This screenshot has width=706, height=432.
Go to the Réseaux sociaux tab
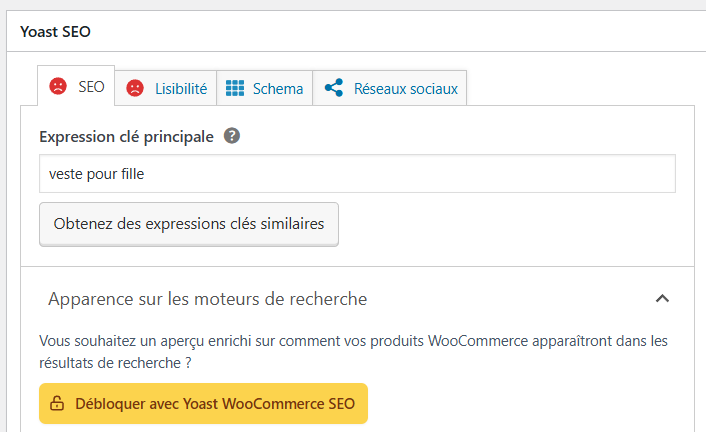405,88
